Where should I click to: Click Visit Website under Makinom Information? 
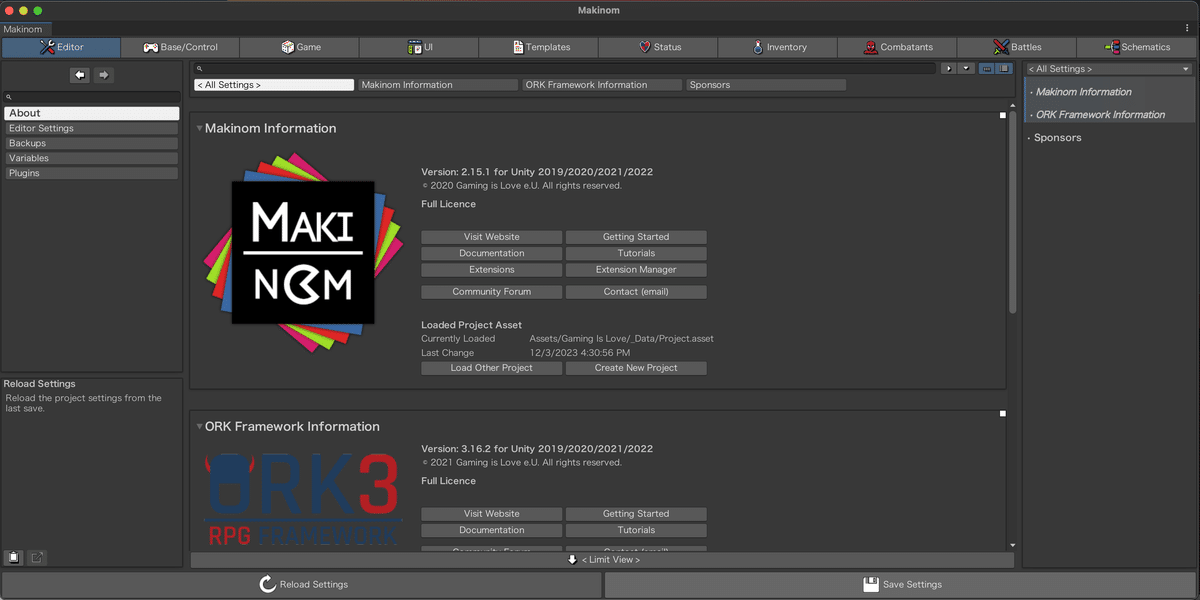(492, 237)
